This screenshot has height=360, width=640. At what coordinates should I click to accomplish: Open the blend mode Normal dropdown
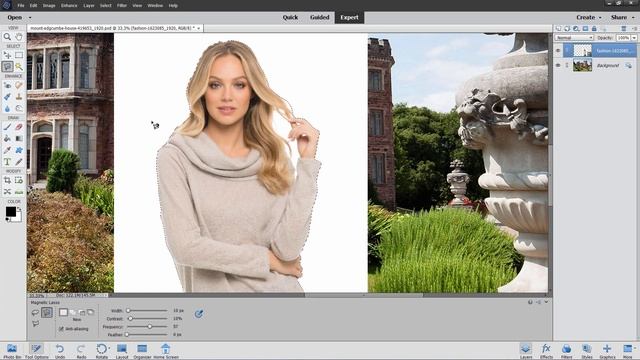pos(574,38)
